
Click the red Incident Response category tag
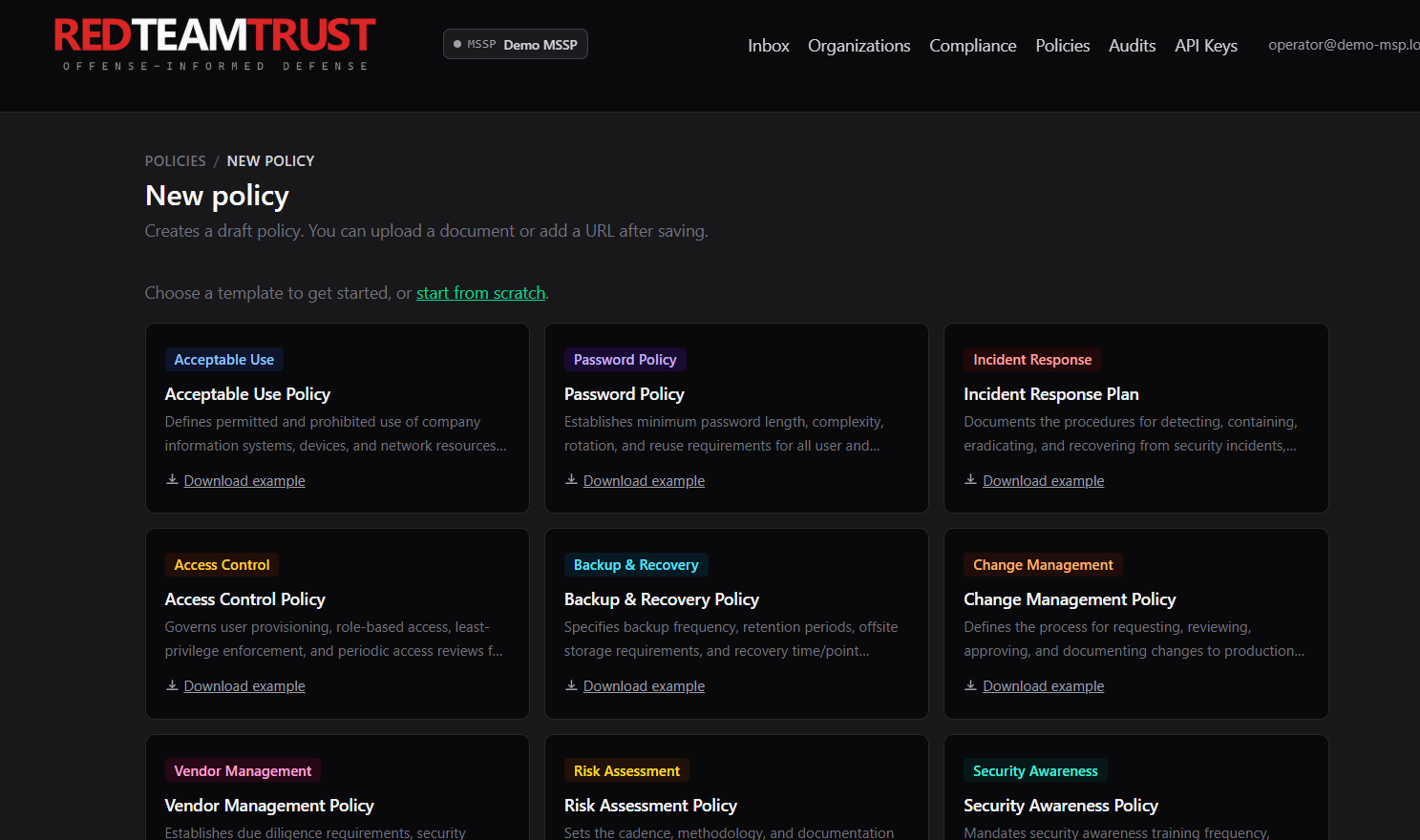(x=1031, y=360)
